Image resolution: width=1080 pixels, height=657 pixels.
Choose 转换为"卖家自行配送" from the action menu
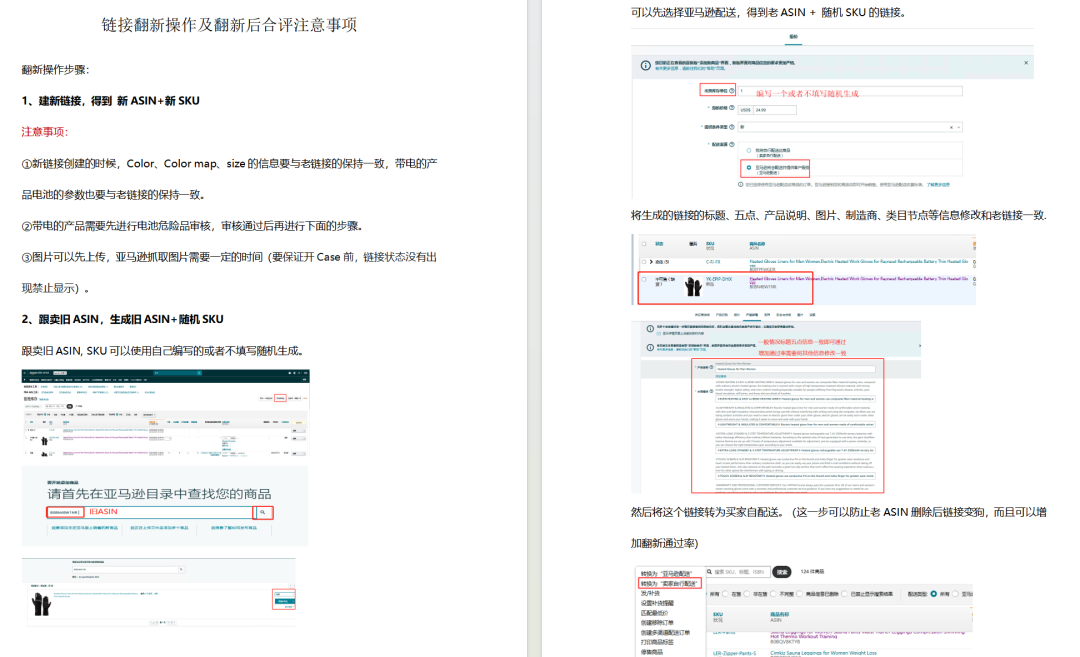(669, 583)
